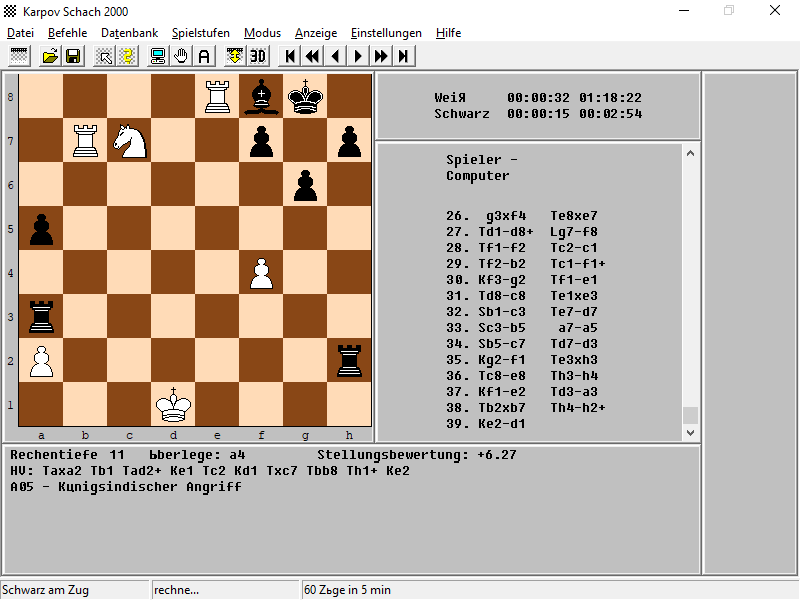Click move Te3xh3 in the list
This screenshot has height=600, width=800.
point(574,360)
